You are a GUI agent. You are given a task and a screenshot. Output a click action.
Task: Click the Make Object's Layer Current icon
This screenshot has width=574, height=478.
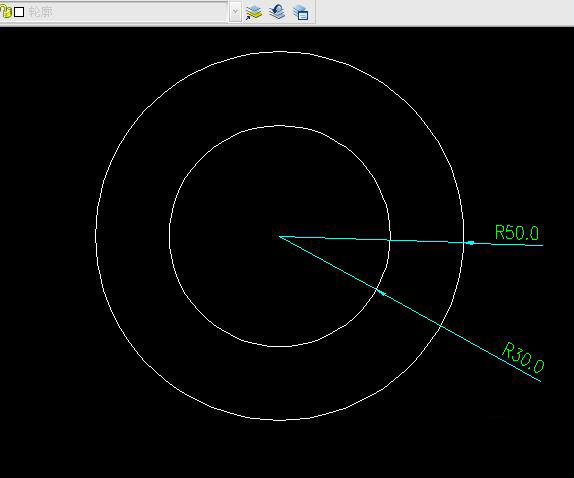coord(253,12)
